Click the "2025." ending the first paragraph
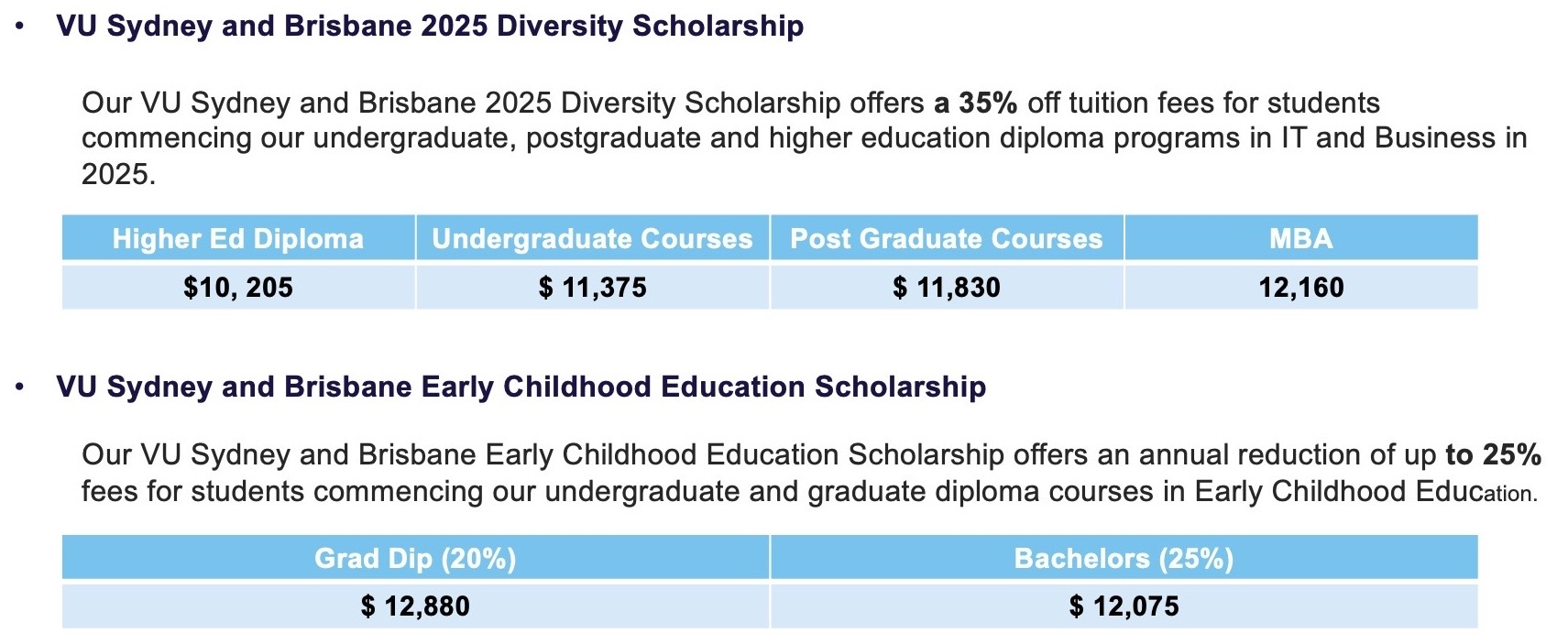 pyautogui.click(x=118, y=174)
